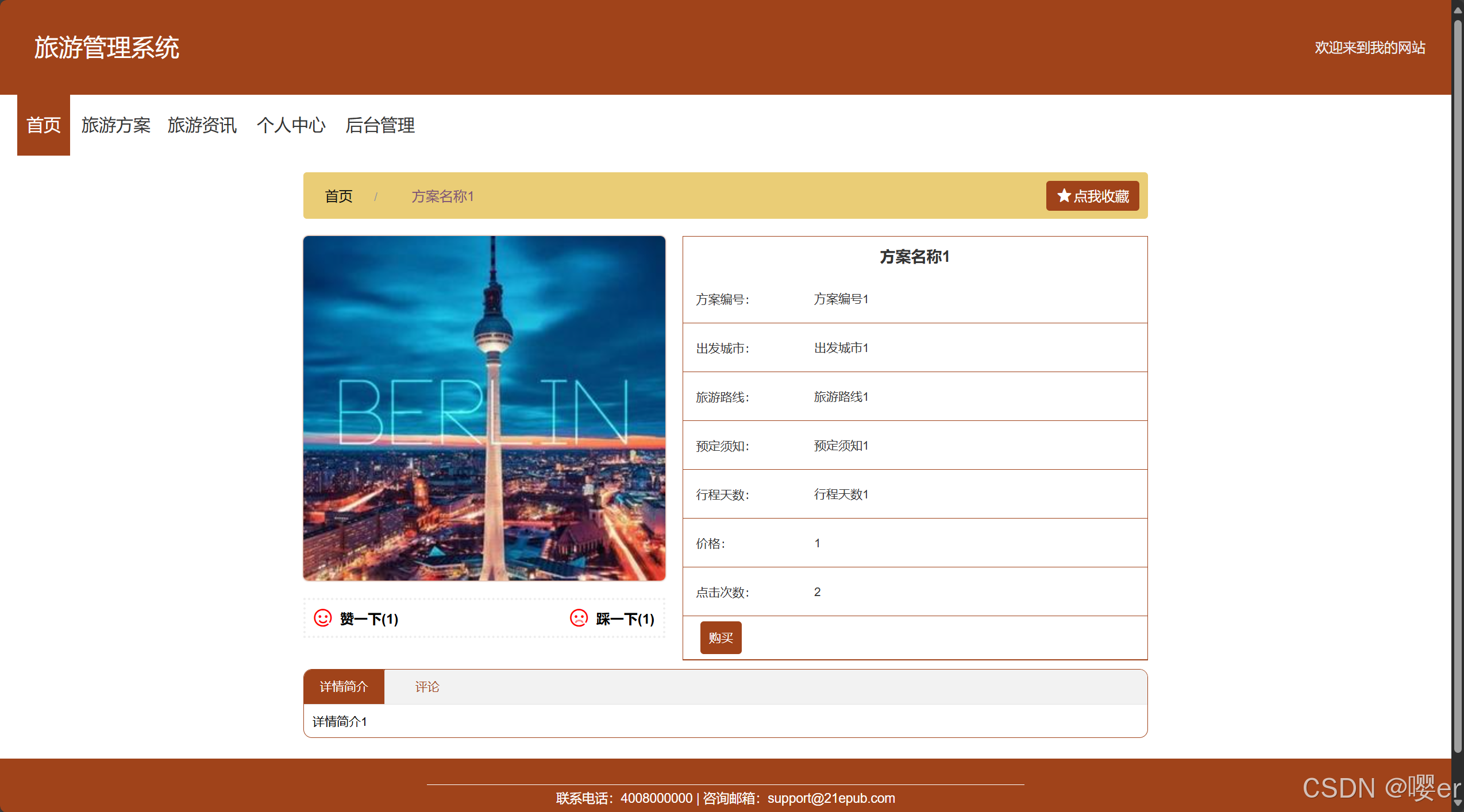1464x812 pixels.
Task: Open the 旅游资讯 nav item
Action: 202,125
